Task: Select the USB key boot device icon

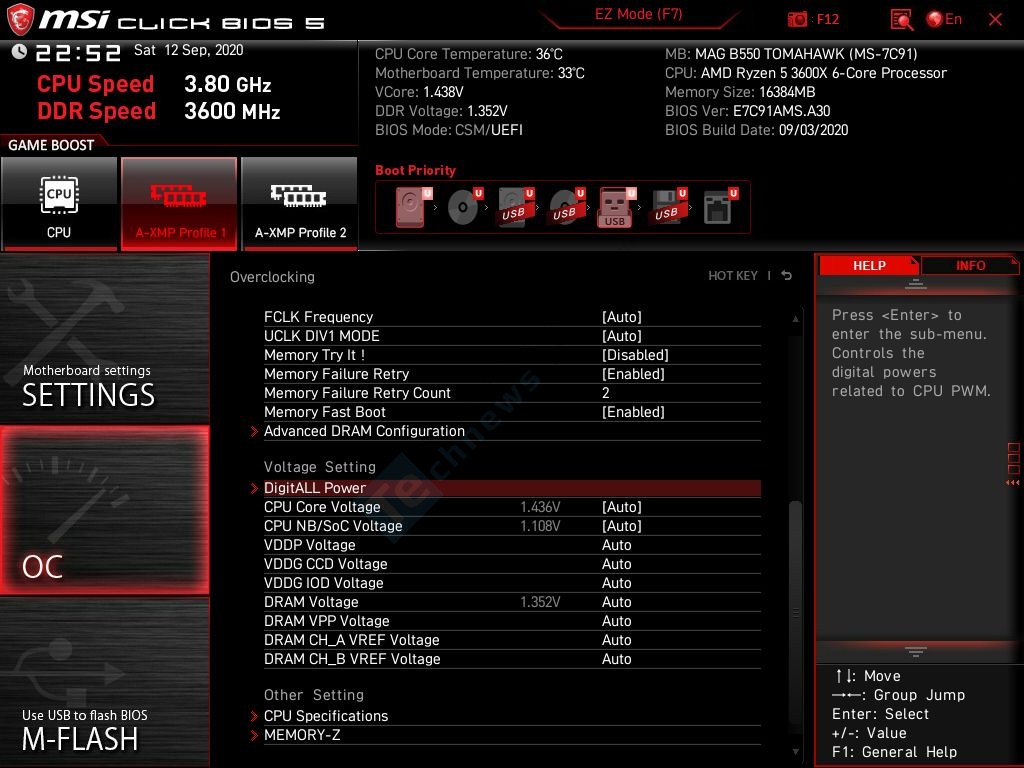Action: point(616,206)
